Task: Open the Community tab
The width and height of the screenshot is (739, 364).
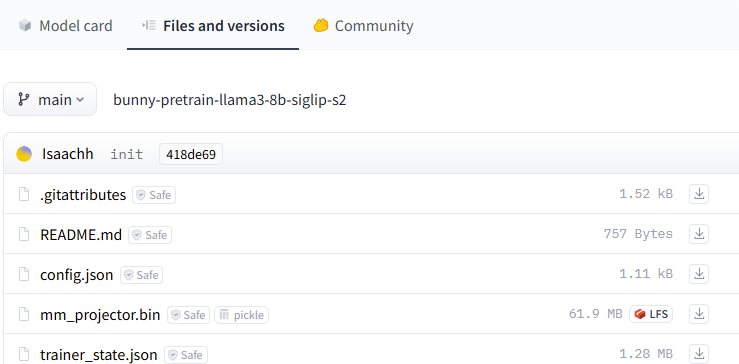Action: pos(363,25)
